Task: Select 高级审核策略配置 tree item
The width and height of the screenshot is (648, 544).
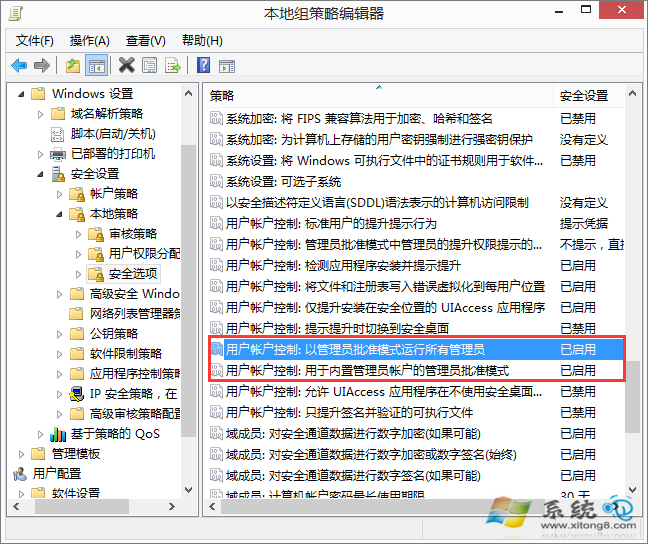Action: (135, 414)
